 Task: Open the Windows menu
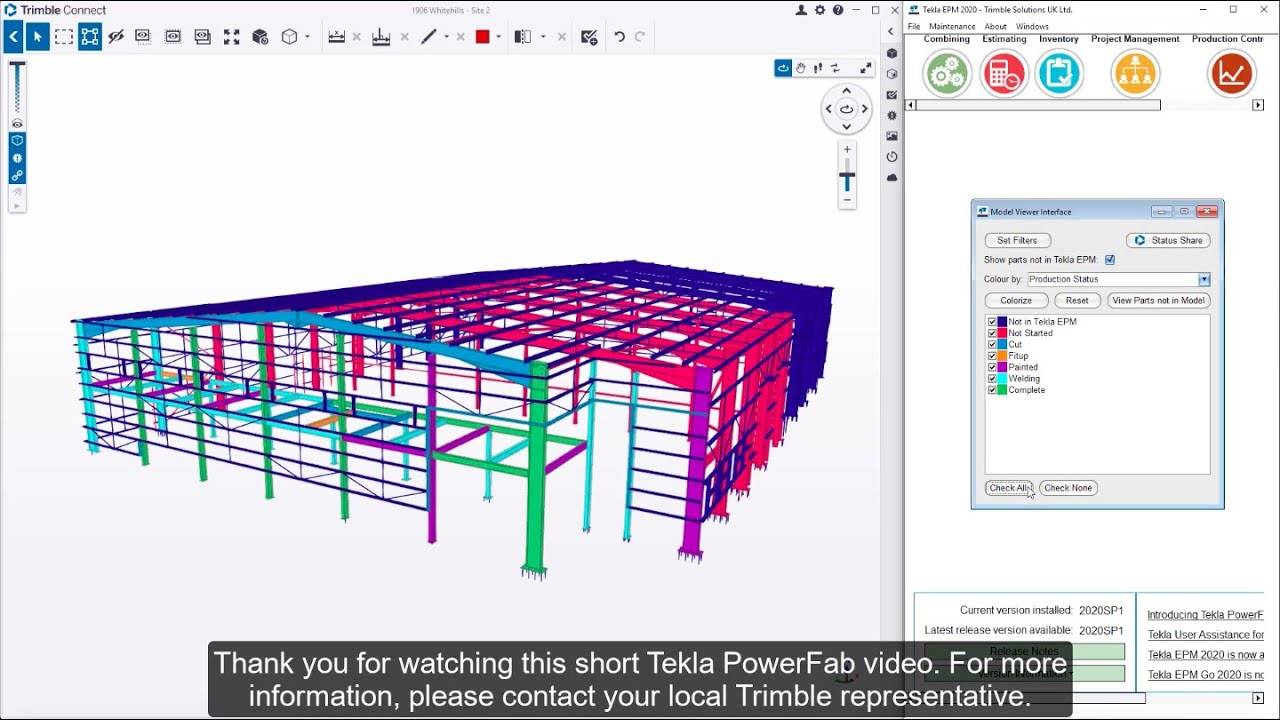1032,26
